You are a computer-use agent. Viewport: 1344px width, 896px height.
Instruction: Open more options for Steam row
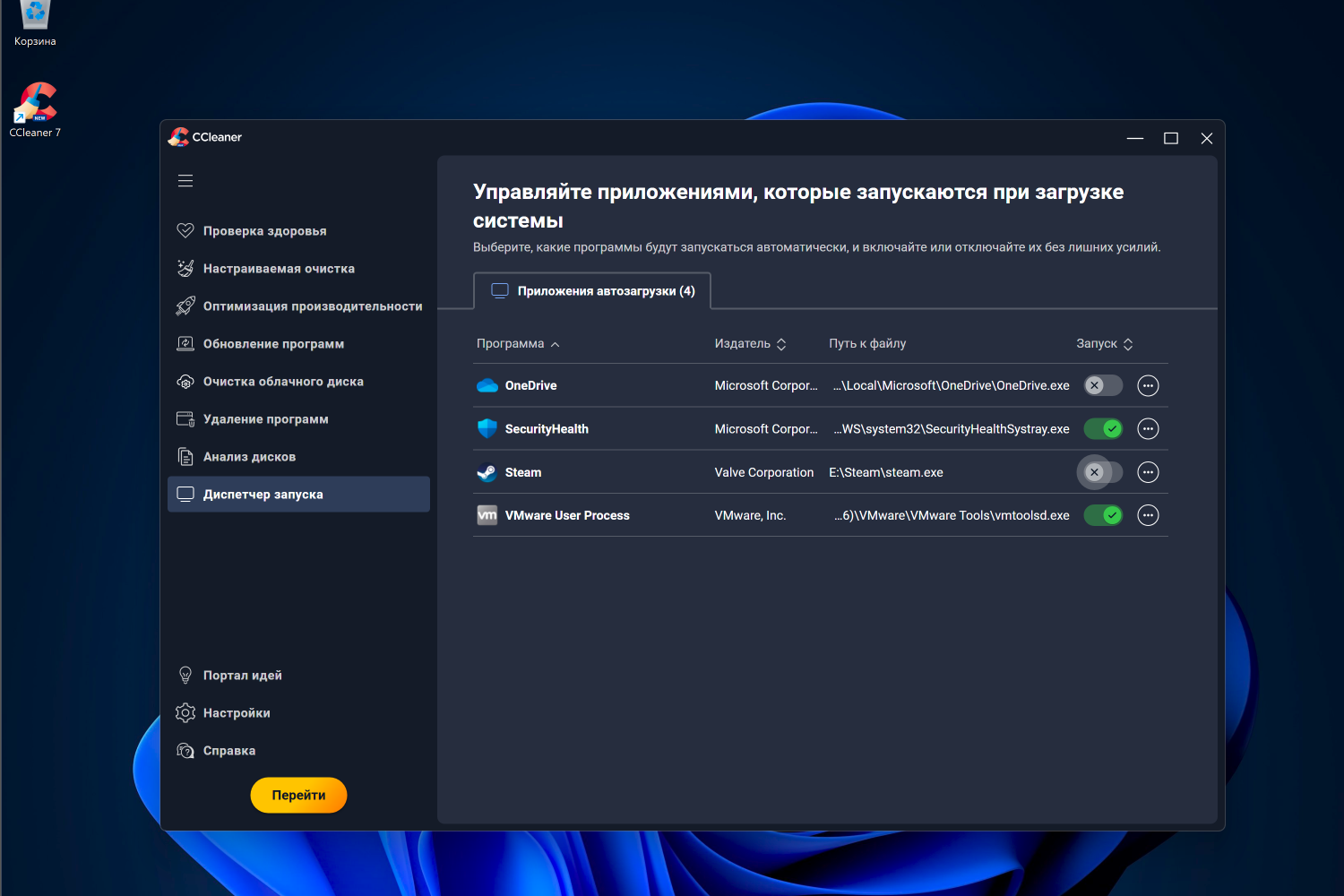[x=1148, y=472]
